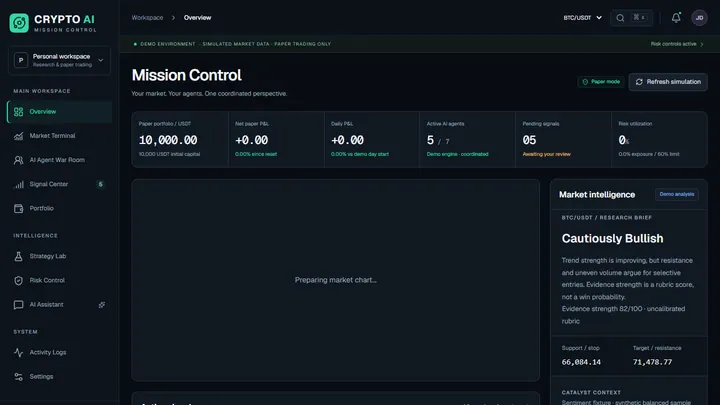Image resolution: width=720 pixels, height=405 pixels.
Task: Click Risk controls active link
Action: (x=677, y=44)
